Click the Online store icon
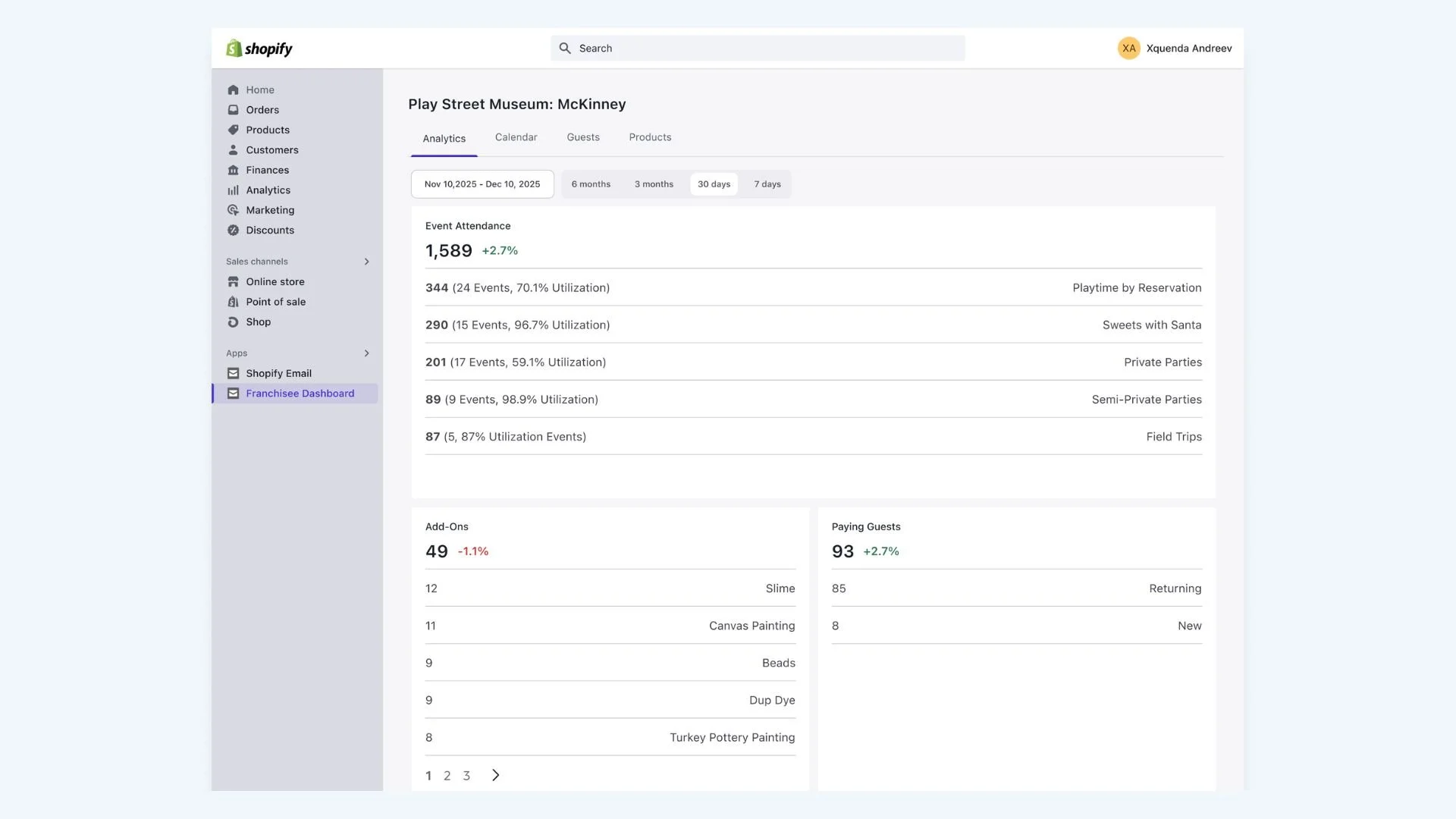Screen dimensions: 1456x819 pyautogui.click(x=233, y=281)
